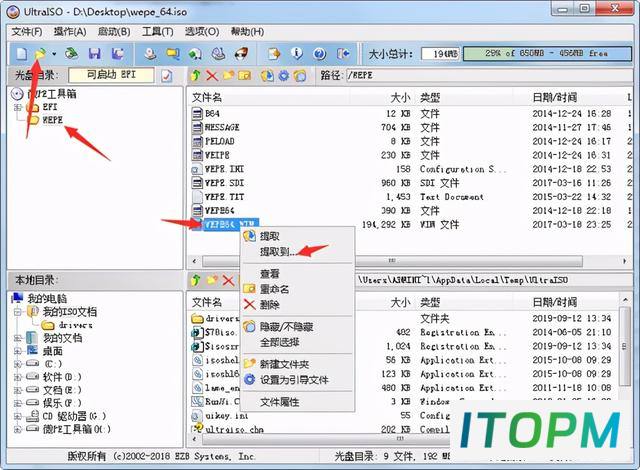This screenshot has height=470, width=640.
Task: Expand the 桌面 tree node
Action: point(17,351)
